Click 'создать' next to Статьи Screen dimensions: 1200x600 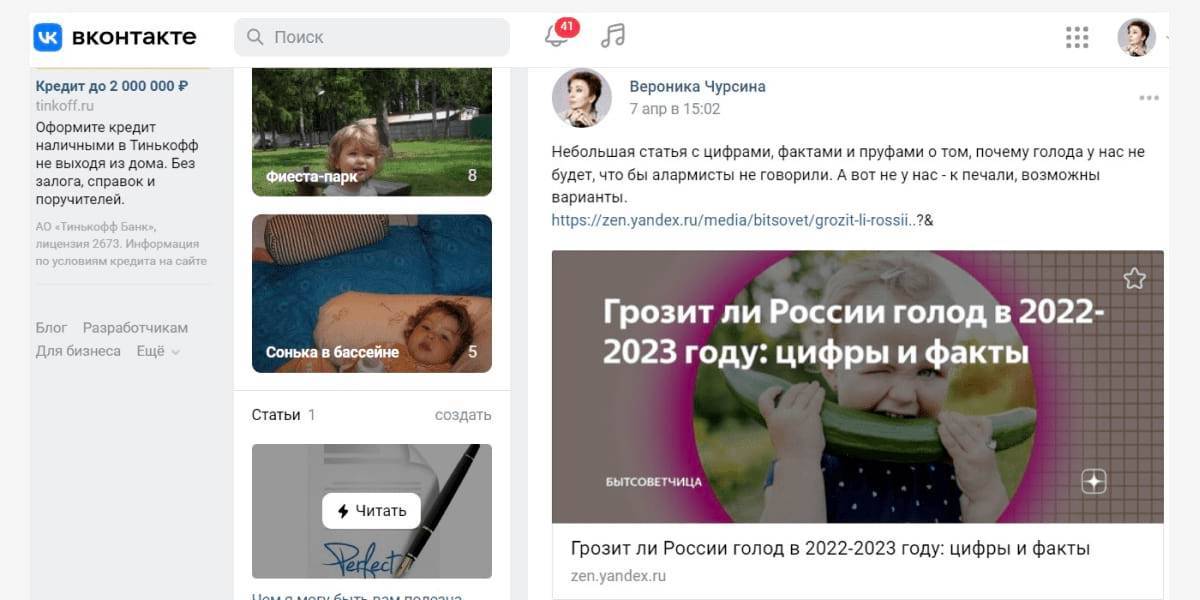[x=463, y=415]
